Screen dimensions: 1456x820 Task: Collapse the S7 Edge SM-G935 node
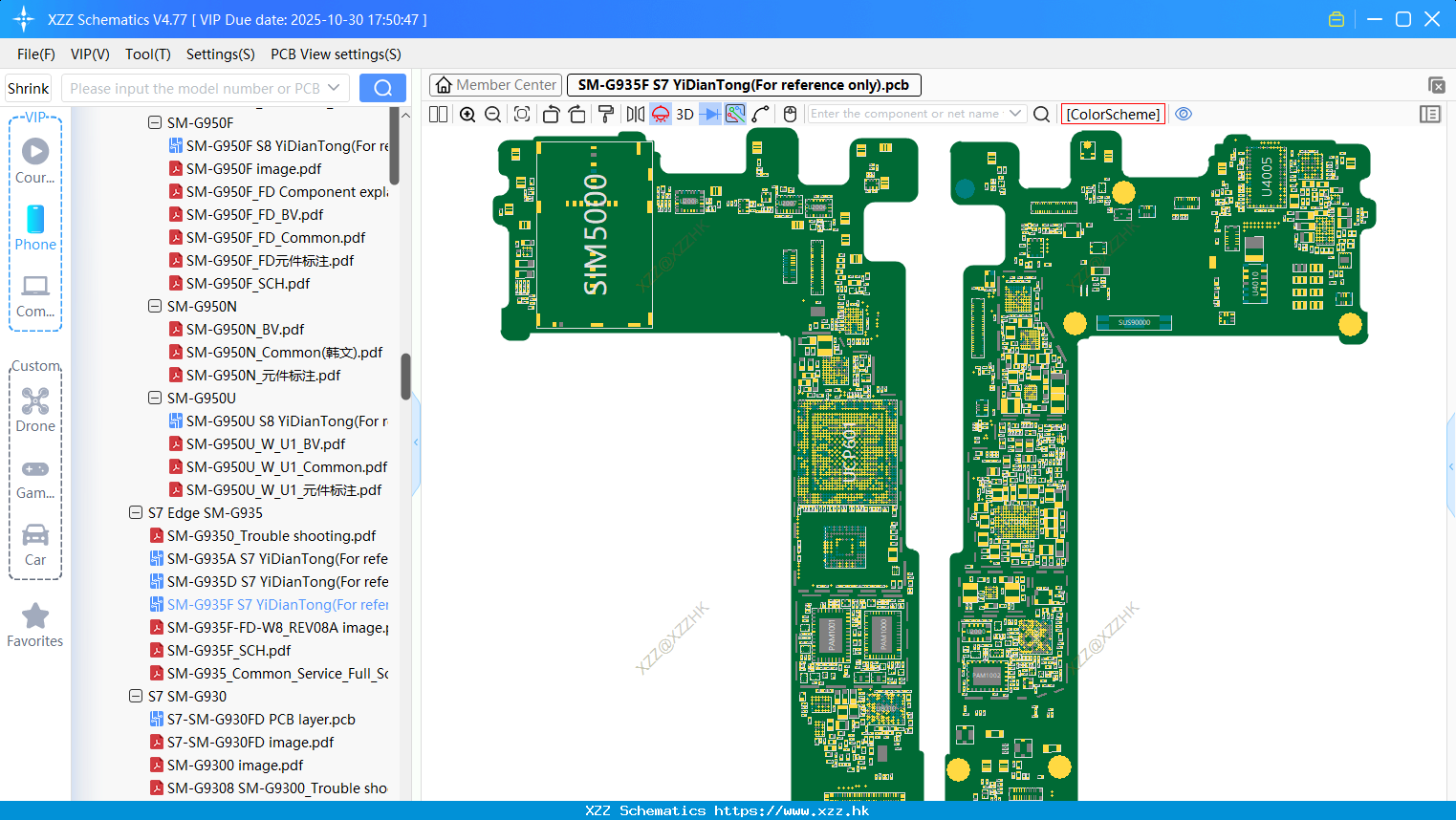click(x=136, y=512)
